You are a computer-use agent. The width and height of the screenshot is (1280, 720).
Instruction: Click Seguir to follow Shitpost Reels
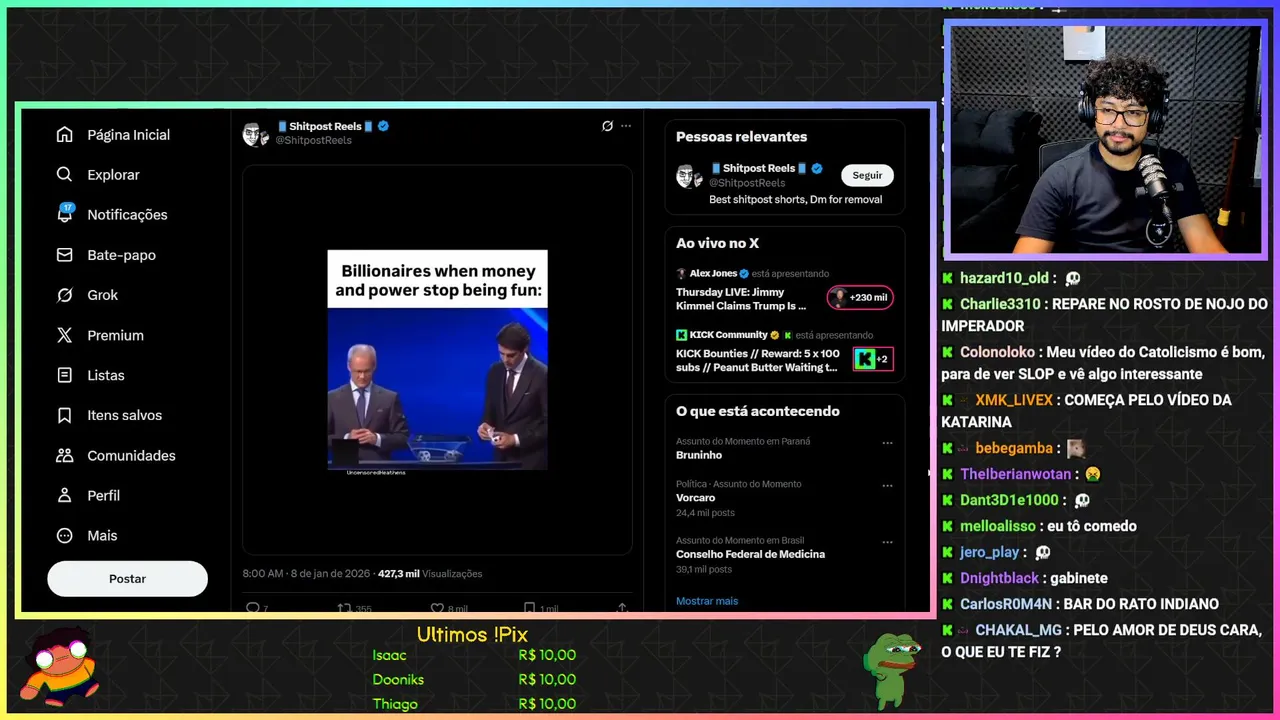point(867,175)
